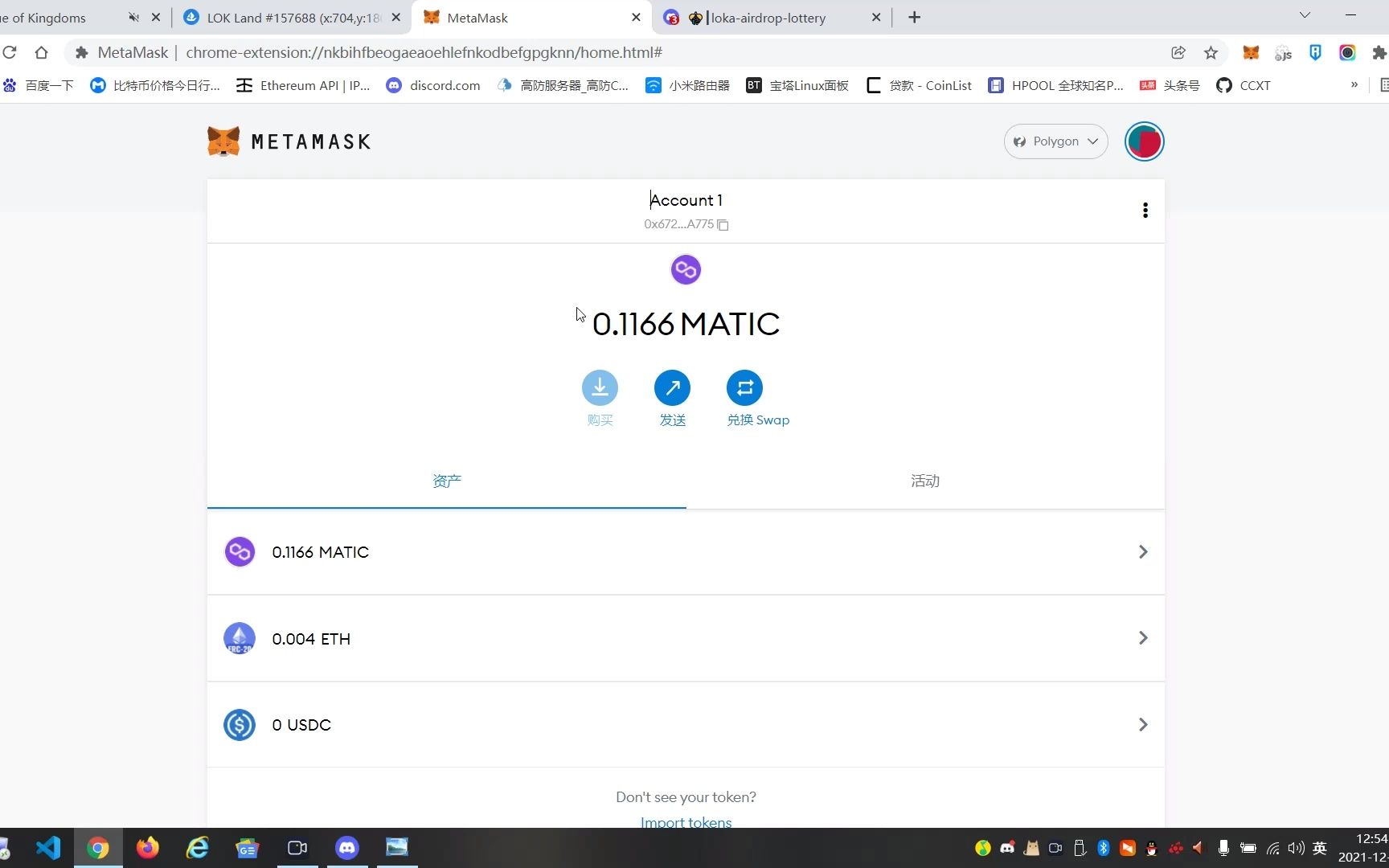Click the address bar URL
The width and height of the screenshot is (1389, 868).
coord(424,52)
